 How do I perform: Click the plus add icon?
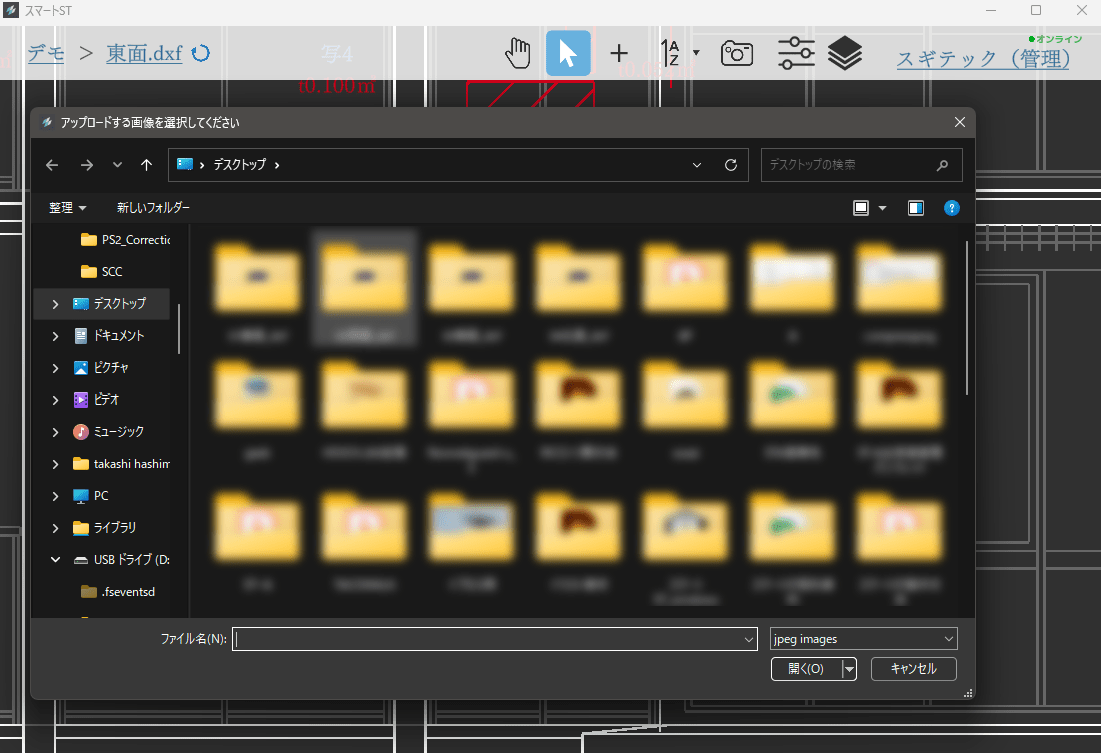[x=619, y=53]
